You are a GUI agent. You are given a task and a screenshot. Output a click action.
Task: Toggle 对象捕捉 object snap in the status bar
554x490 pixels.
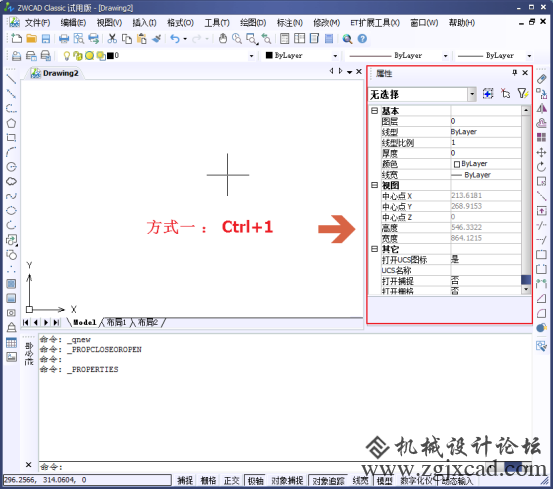(x=287, y=480)
